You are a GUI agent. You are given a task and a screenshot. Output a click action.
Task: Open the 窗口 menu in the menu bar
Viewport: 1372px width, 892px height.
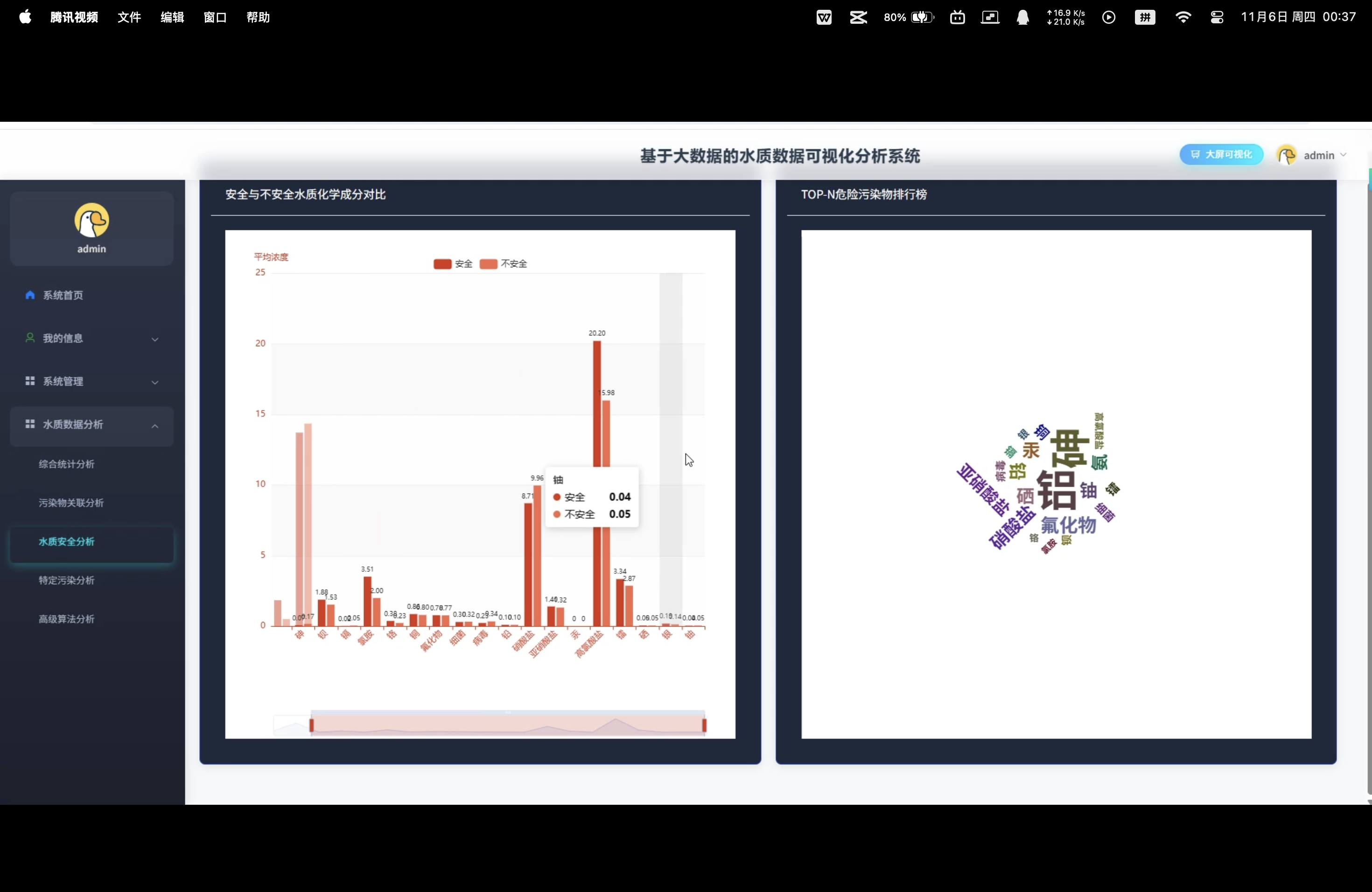215,17
